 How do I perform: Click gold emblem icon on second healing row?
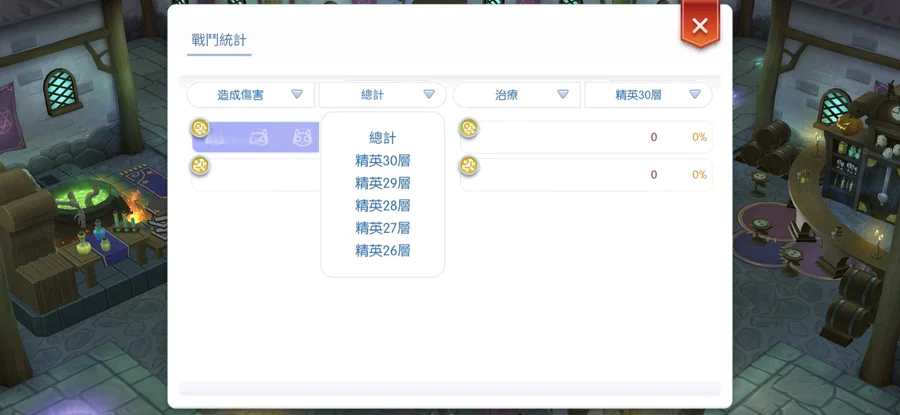pyautogui.click(x=469, y=166)
